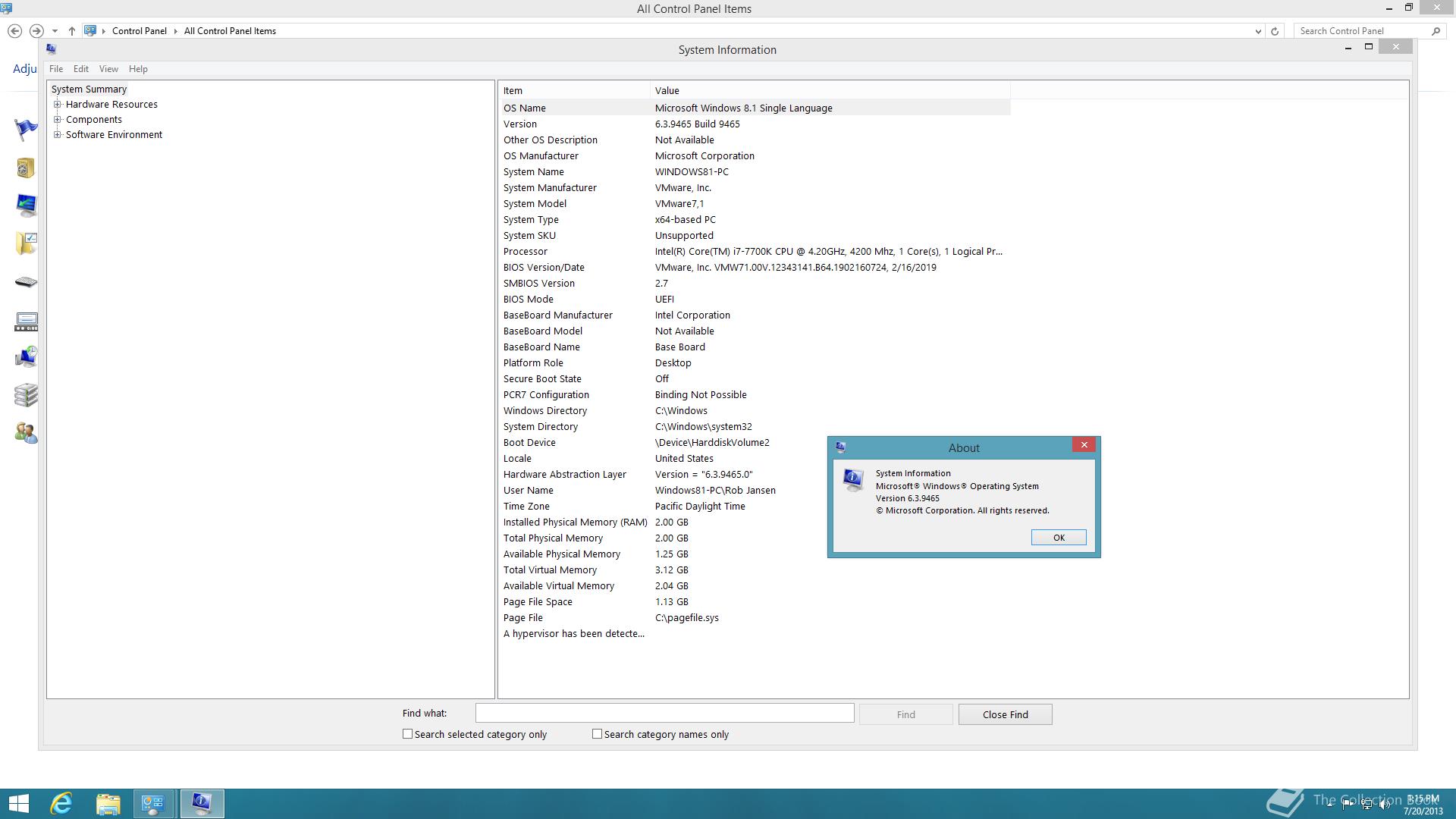
Task: Expand the Components tree node
Action: pos(57,120)
